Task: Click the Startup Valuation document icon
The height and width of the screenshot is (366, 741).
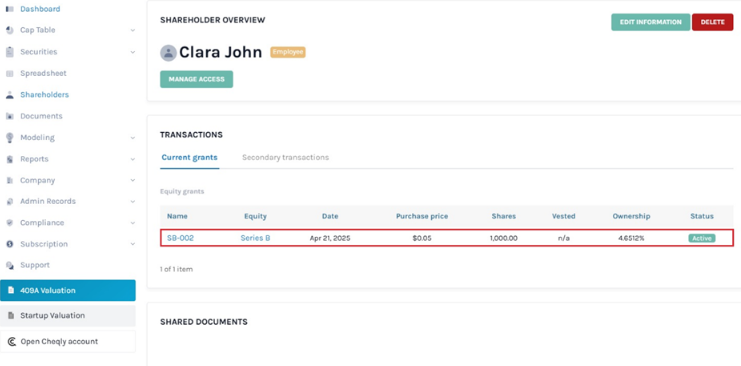Action: [x=11, y=315]
